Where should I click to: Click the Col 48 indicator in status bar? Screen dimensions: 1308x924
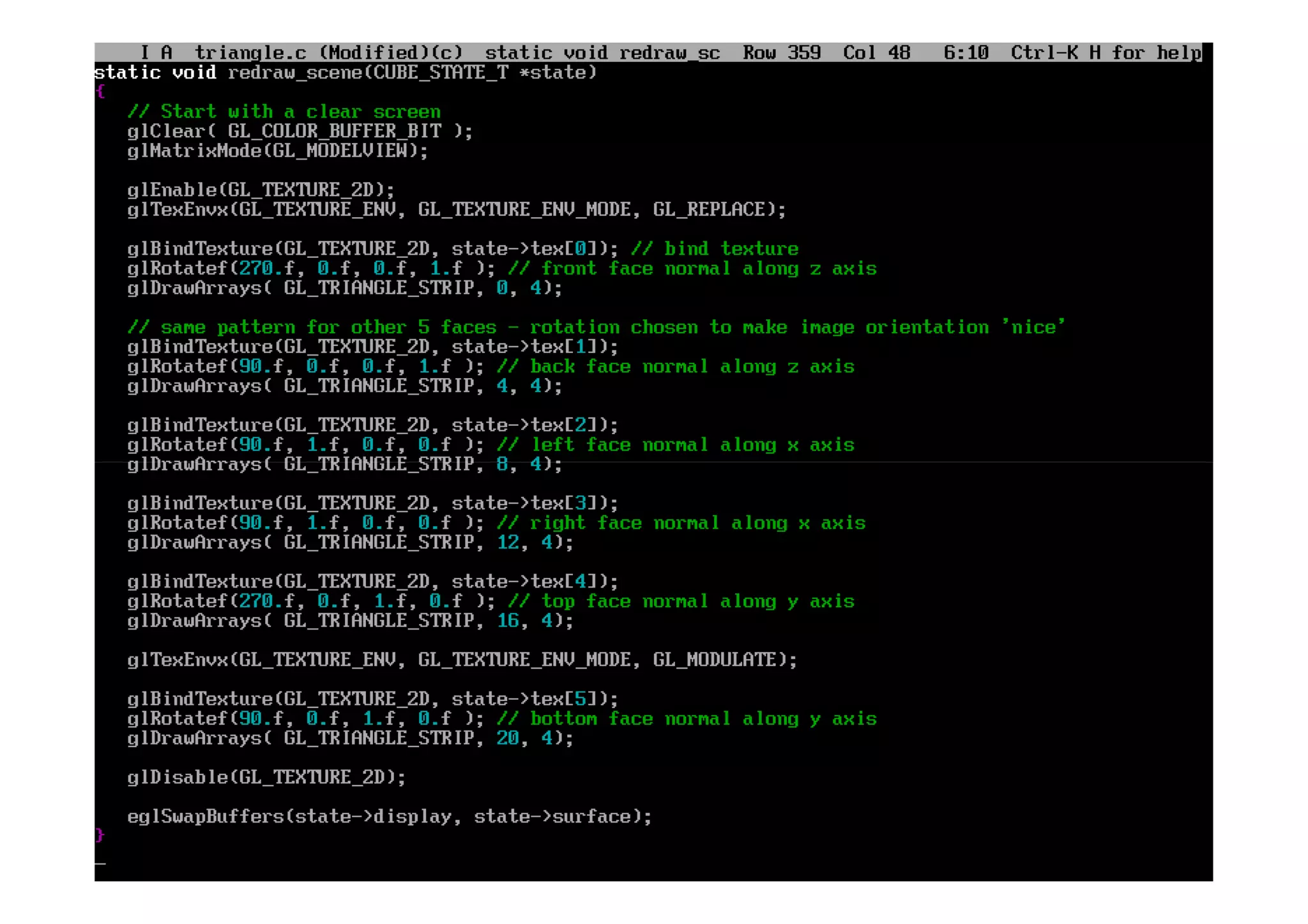point(876,52)
